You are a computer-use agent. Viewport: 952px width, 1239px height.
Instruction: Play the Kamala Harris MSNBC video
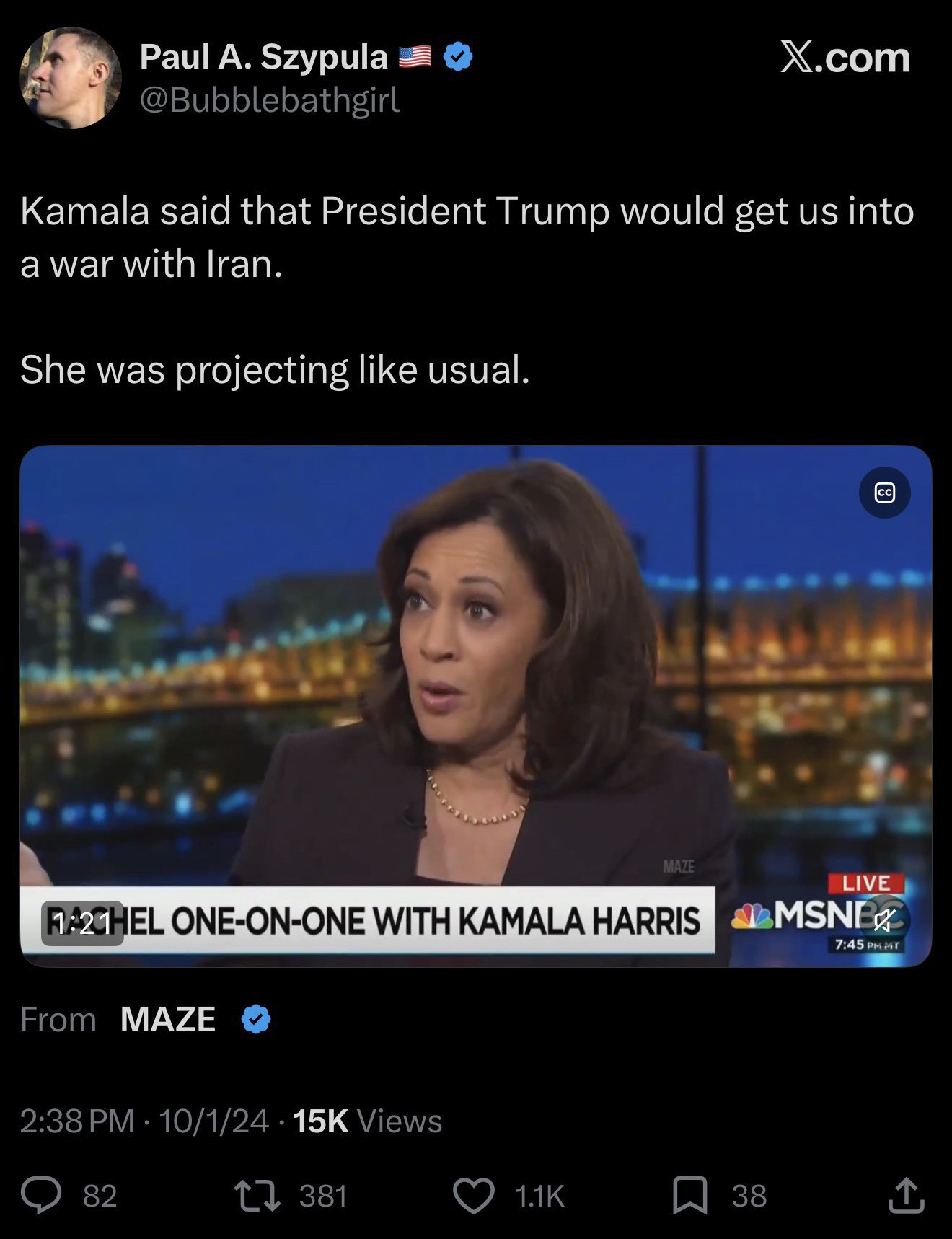[x=476, y=706]
